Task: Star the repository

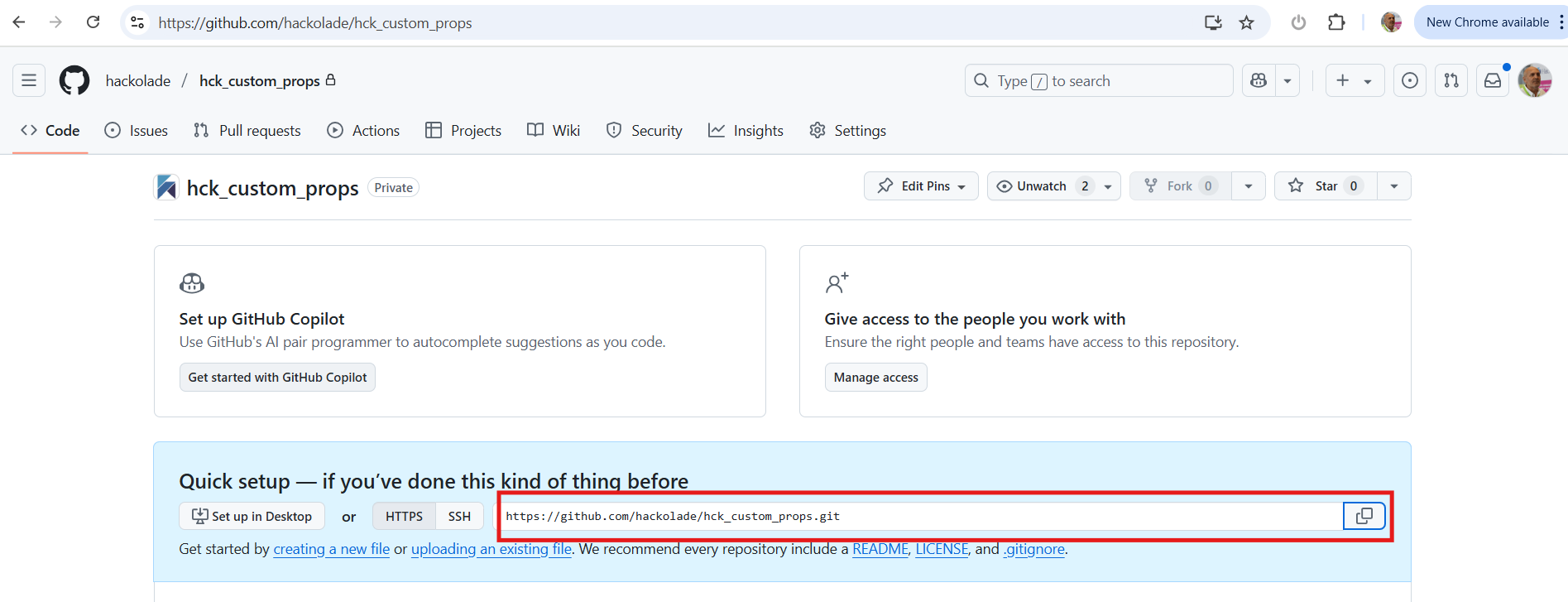Action: click(x=1326, y=185)
